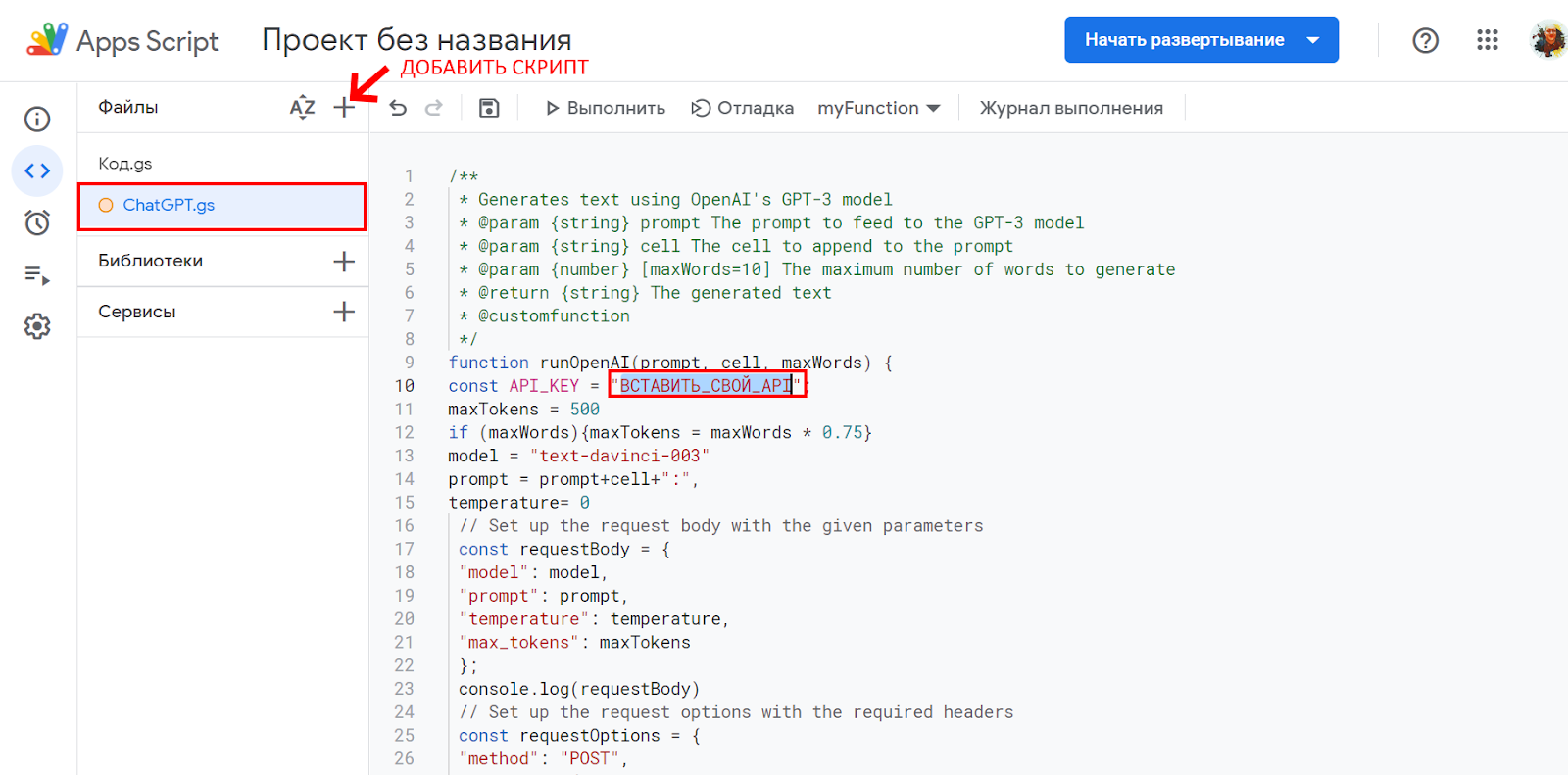Open the Overview info icon in sidebar

coord(37,120)
